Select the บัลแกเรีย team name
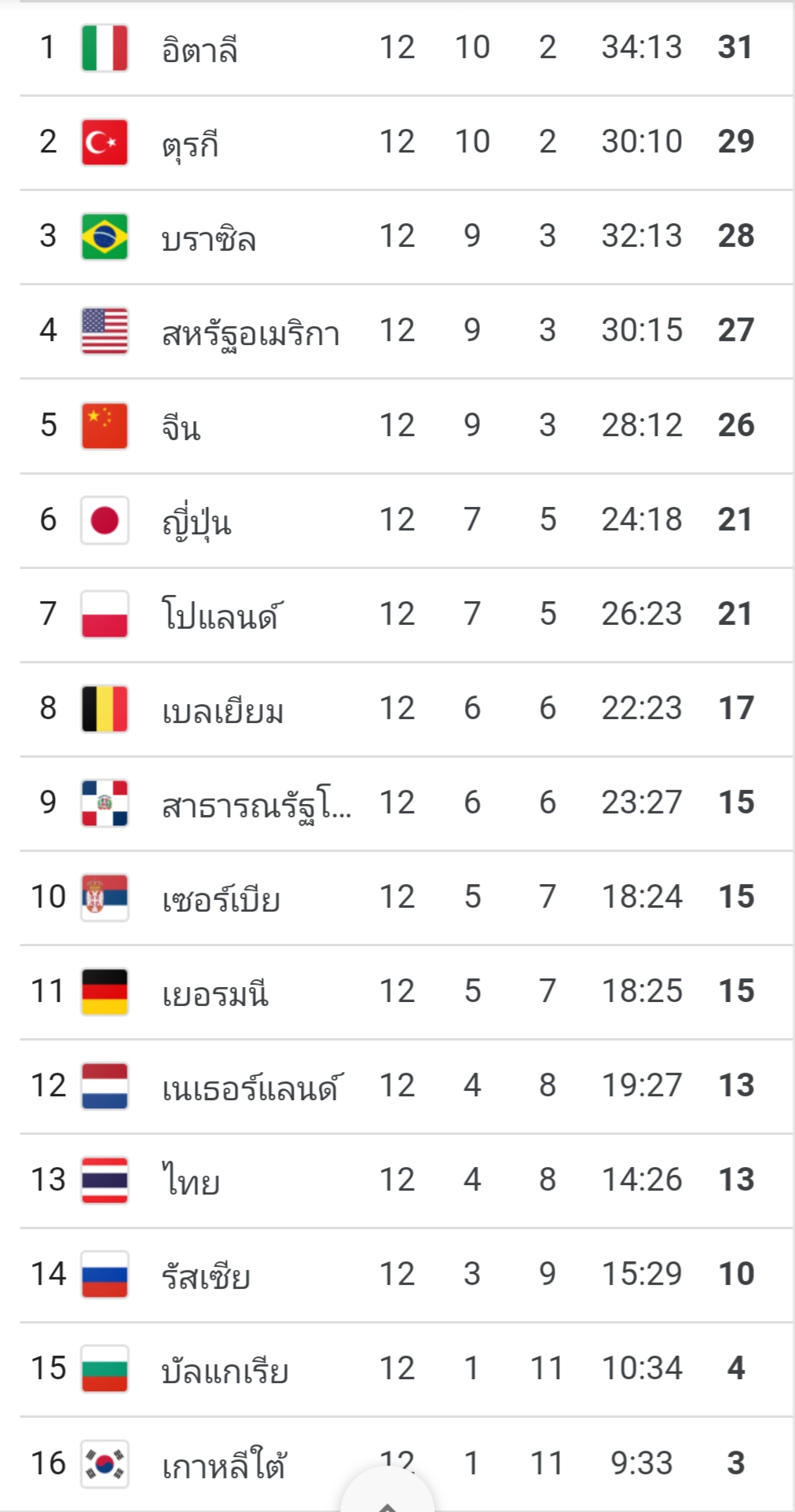The image size is (795, 1512). pos(225,1370)
